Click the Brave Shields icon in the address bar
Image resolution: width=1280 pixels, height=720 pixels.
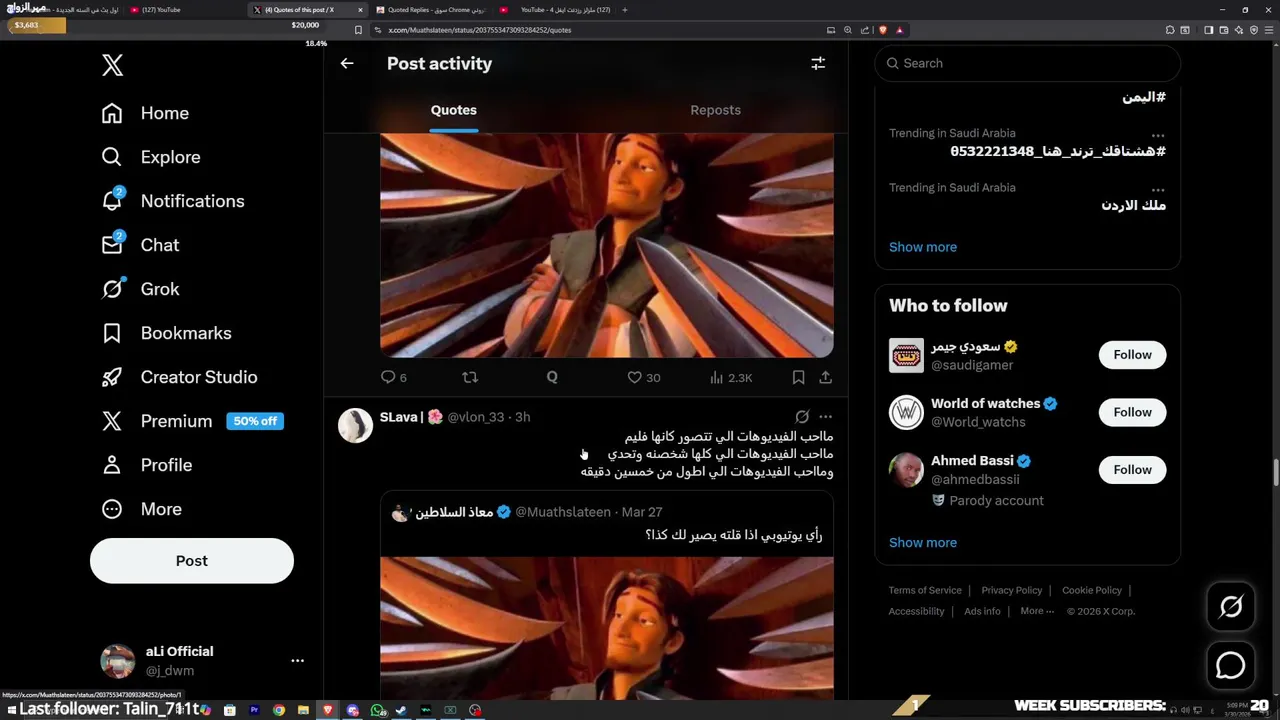[882, 30]
